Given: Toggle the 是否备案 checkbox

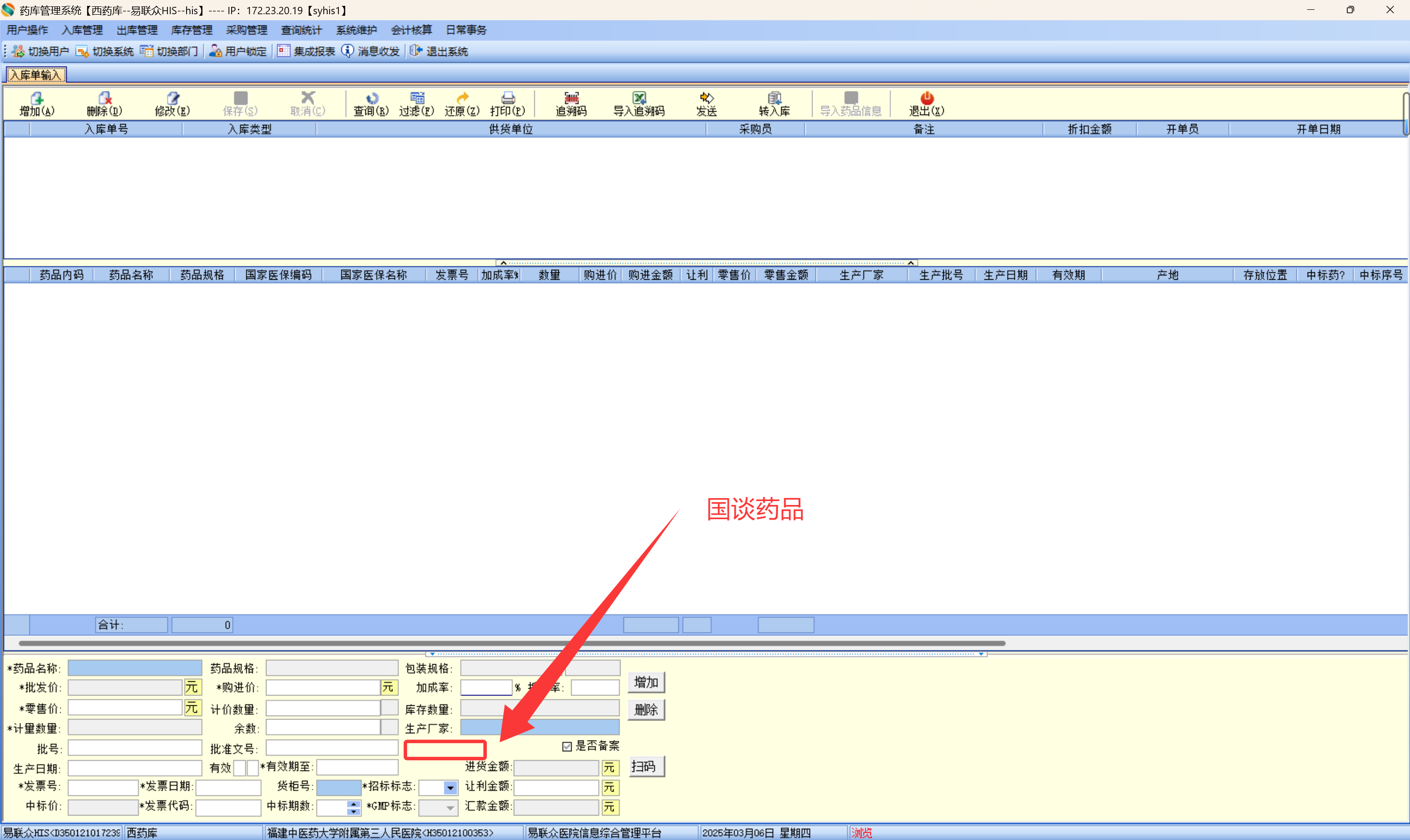Looking at the screenshot, I should (x=567, y=746).
